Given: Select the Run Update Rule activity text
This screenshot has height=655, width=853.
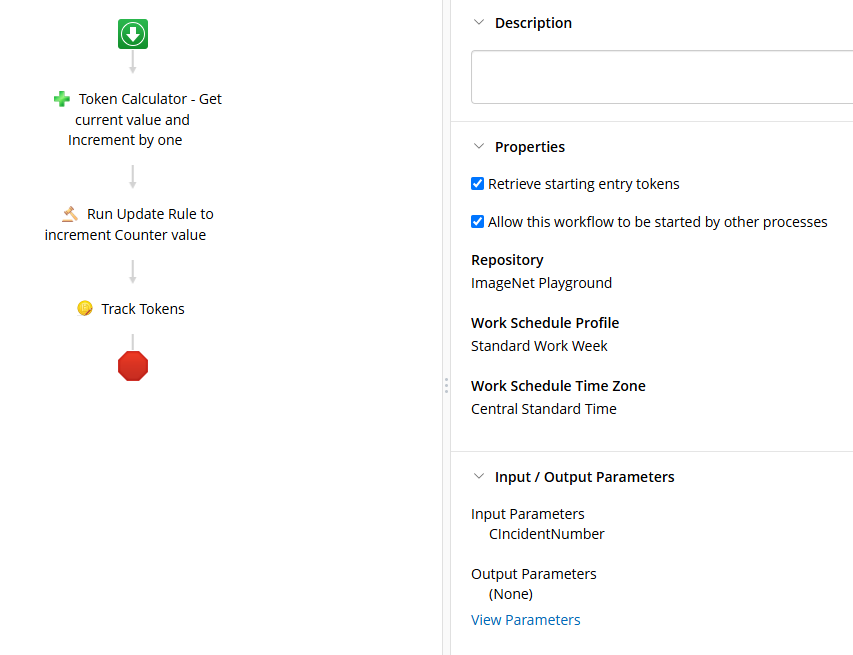Looking at the screenshot, I should click(x=129, y=224).
